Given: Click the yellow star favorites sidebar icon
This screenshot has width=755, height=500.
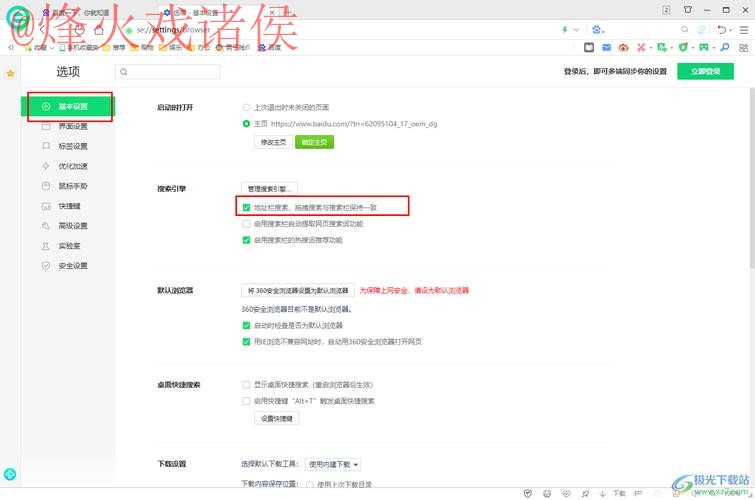Looking at the screenshot, I should [10, 74].
